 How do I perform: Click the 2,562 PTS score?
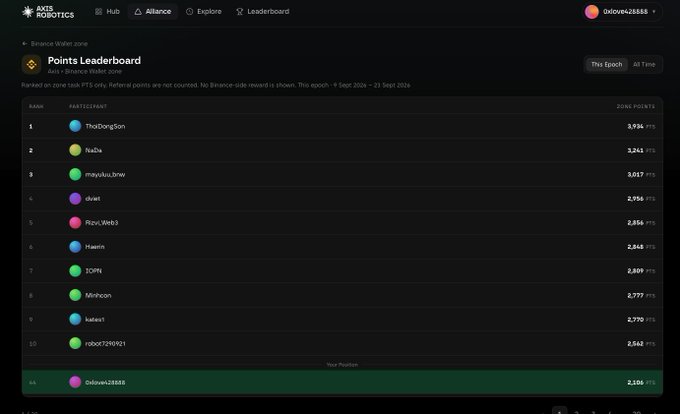pyautogui.click(x=641, y=344)
